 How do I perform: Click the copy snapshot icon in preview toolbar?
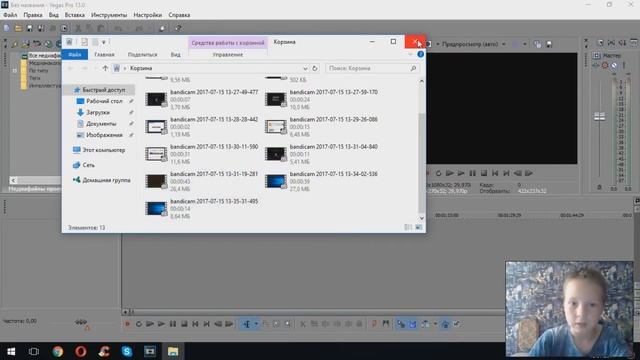538,44
